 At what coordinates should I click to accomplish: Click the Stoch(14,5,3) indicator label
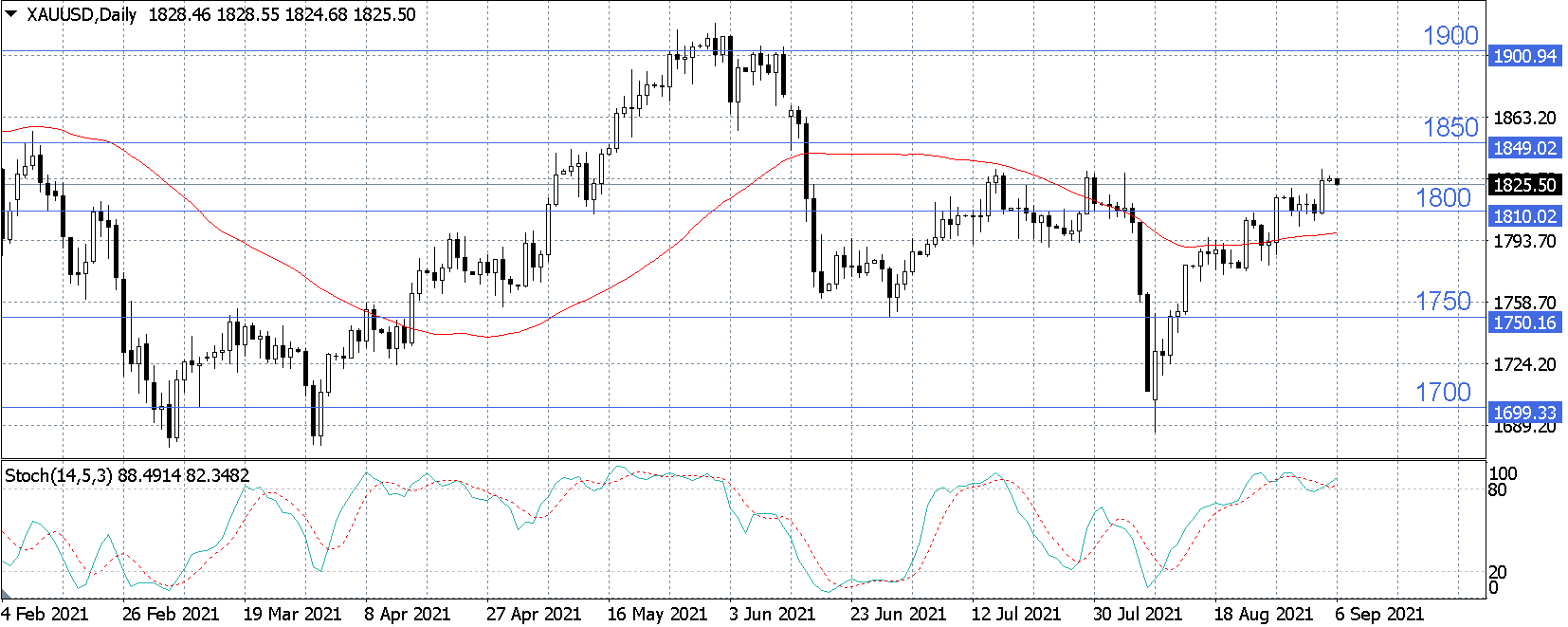point(59,475)
